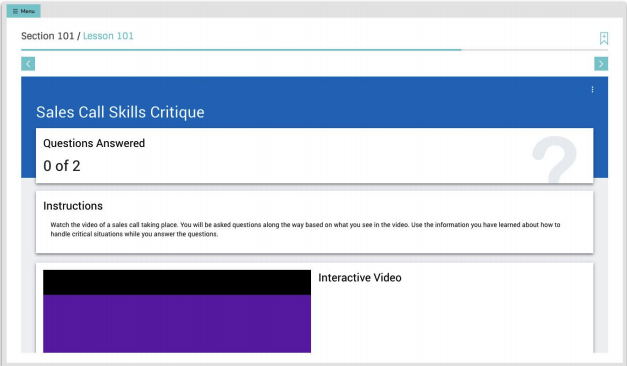
Task: Click the Section 101 breadcrumb text
Action: (48, 36)
